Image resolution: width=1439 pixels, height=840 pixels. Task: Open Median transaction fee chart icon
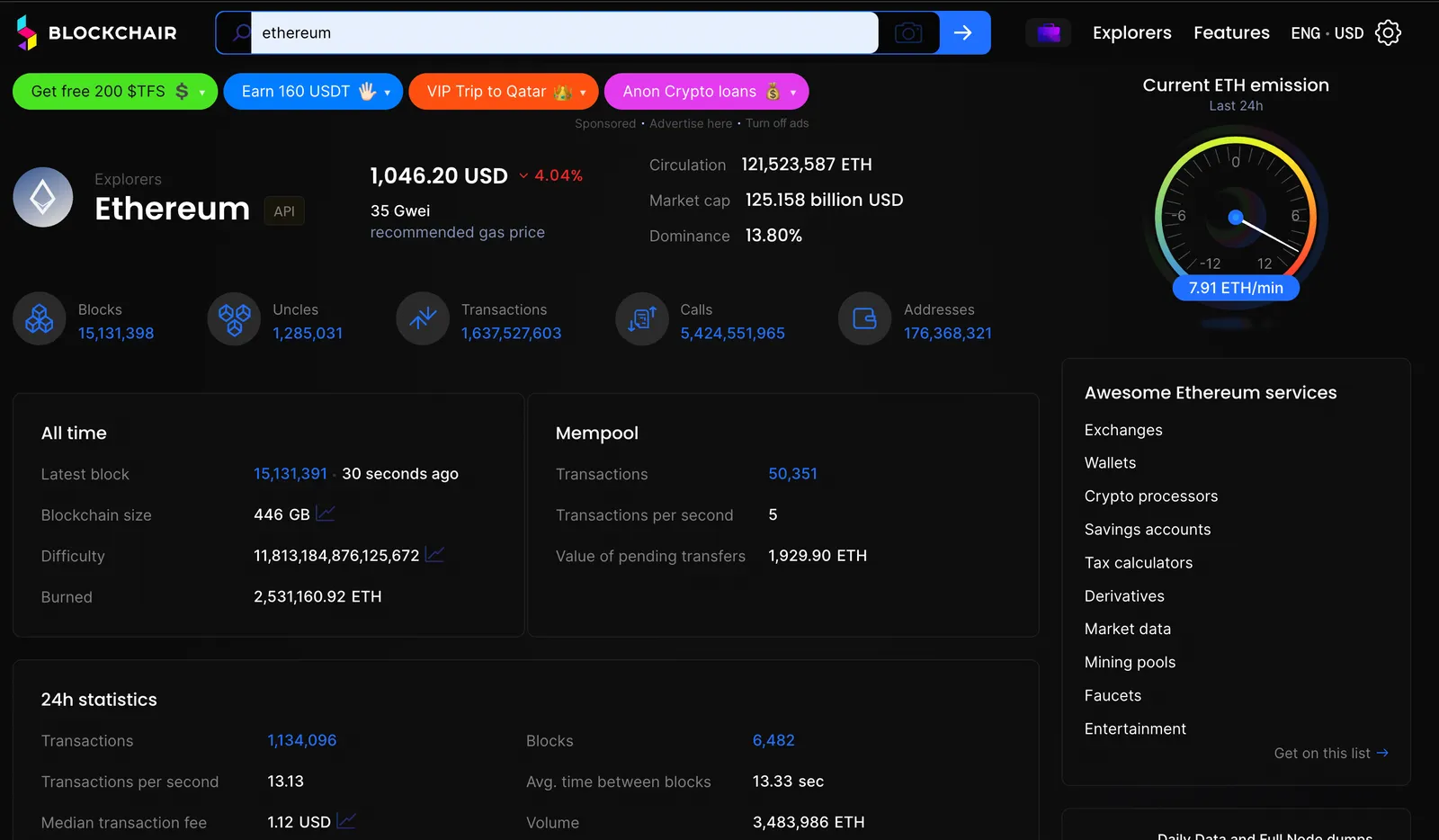tap(346, 820)
